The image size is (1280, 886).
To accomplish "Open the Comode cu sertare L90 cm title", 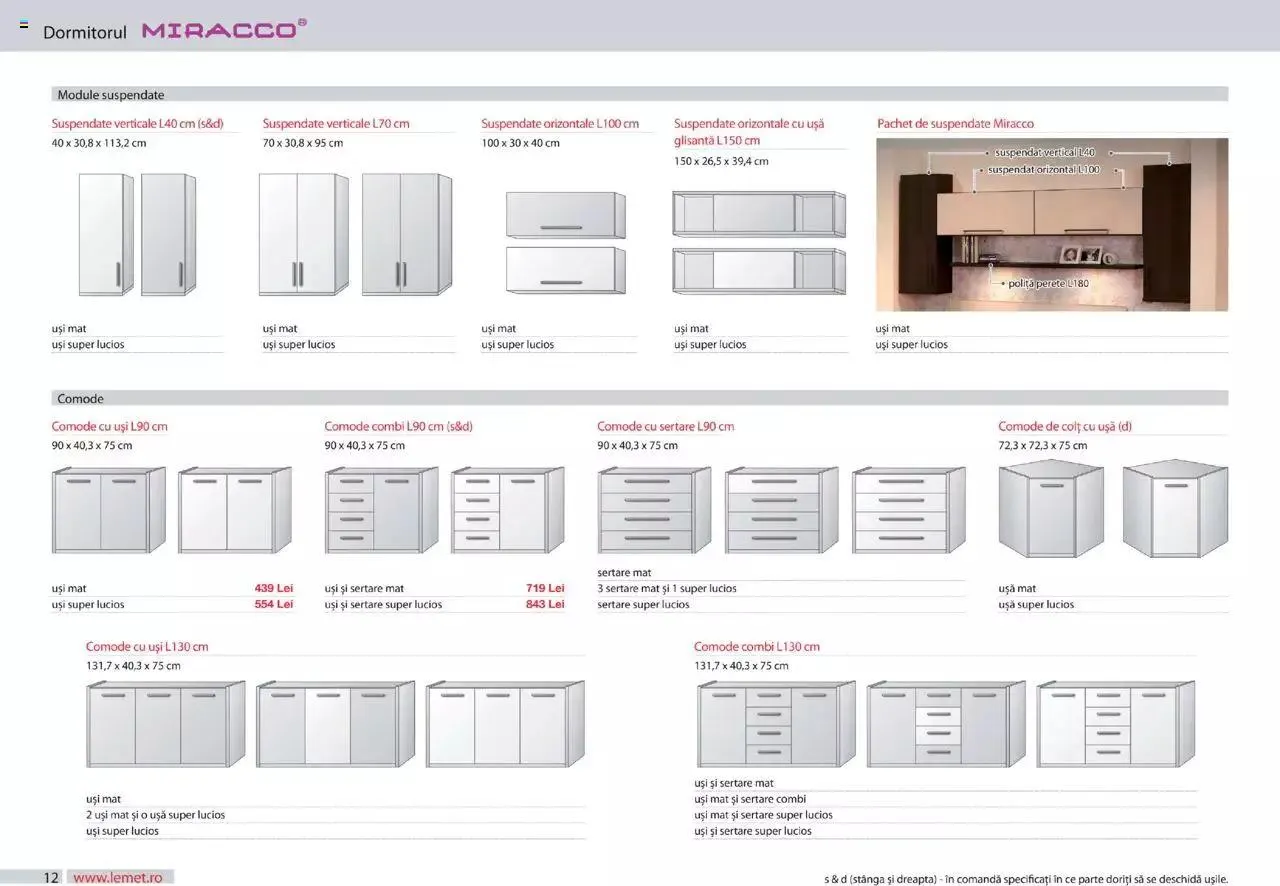I will (665, 427).
